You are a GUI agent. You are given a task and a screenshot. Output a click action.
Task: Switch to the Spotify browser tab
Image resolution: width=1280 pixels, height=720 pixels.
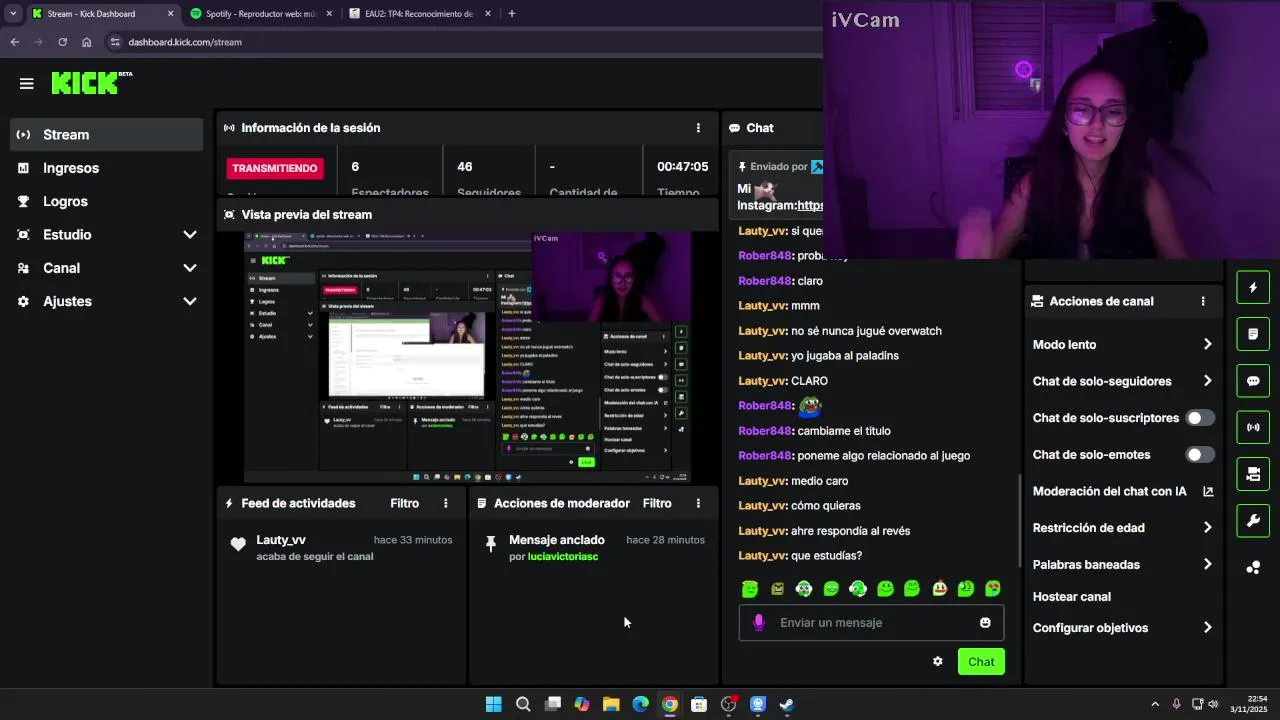[x=260, y=14]
